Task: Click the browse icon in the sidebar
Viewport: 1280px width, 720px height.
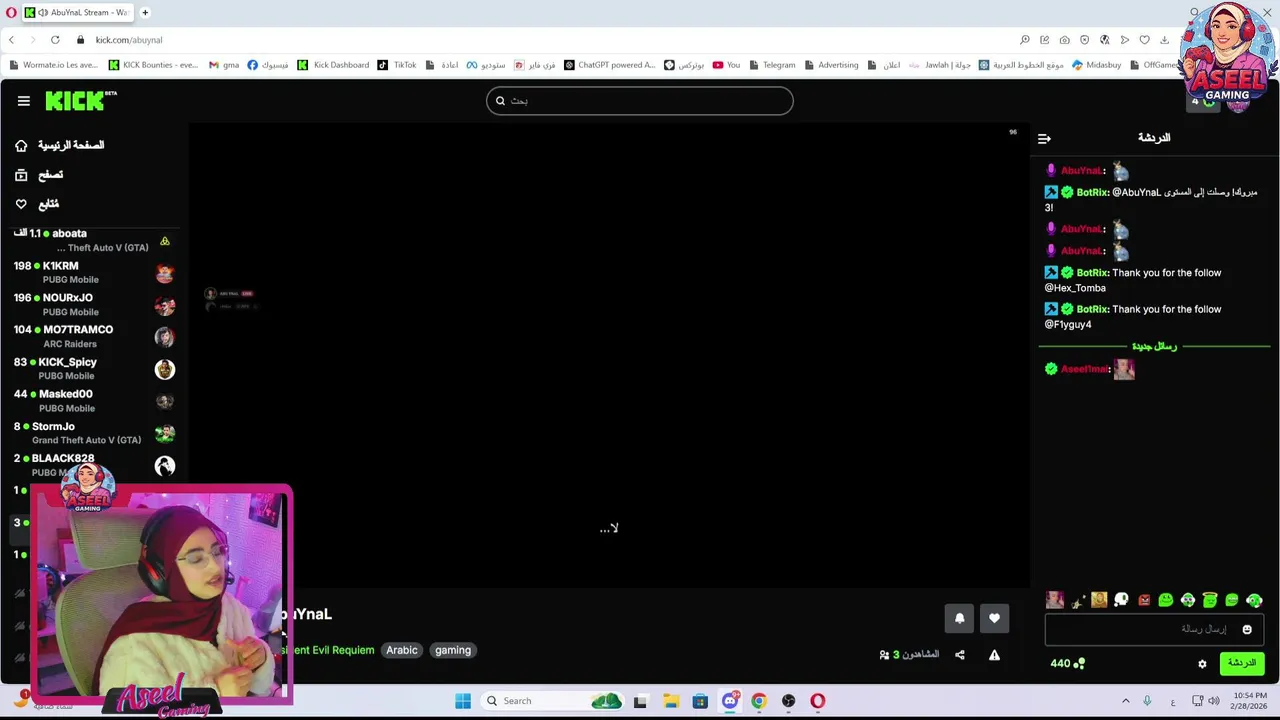Action: [21, 175]
